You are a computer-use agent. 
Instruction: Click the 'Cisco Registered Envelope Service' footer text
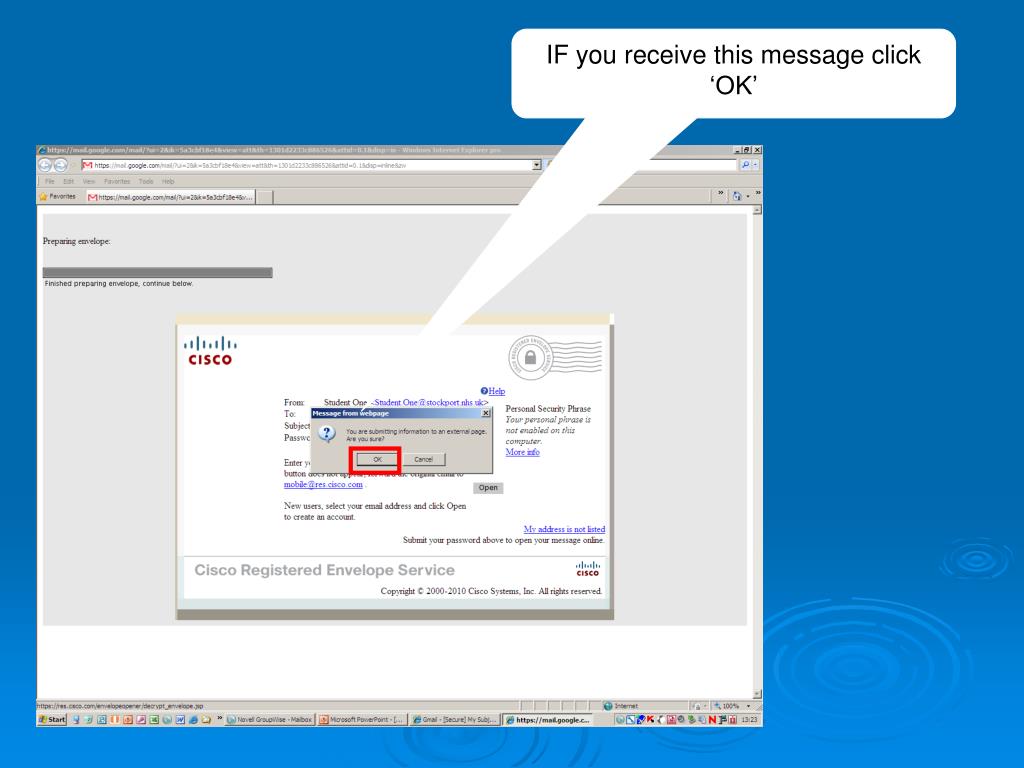(325, 570)
